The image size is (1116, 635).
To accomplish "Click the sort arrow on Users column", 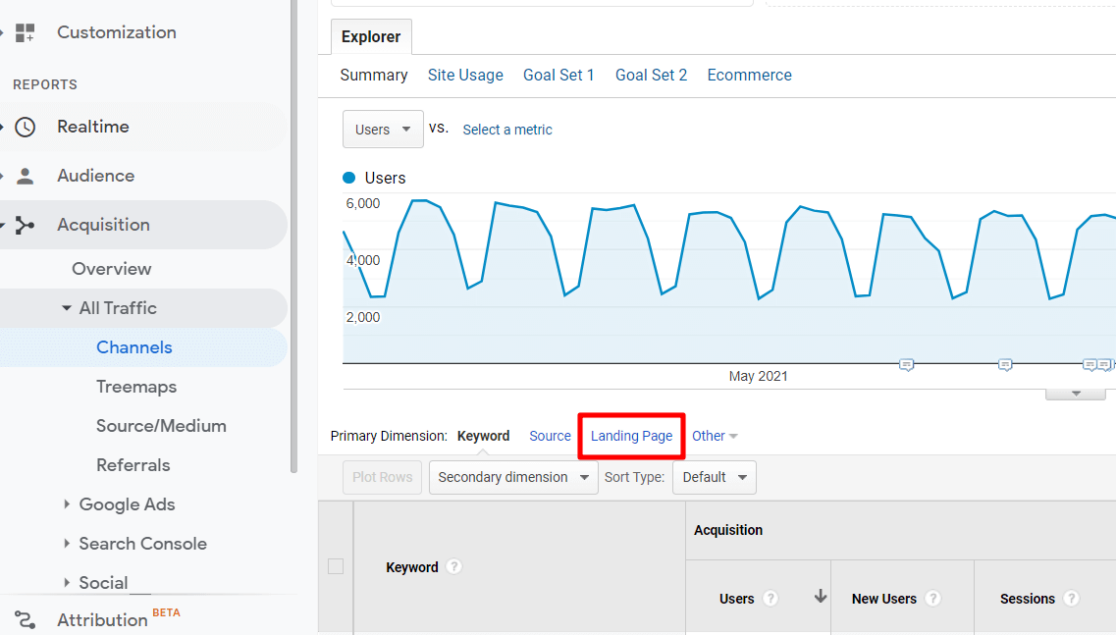I will 818,598.
